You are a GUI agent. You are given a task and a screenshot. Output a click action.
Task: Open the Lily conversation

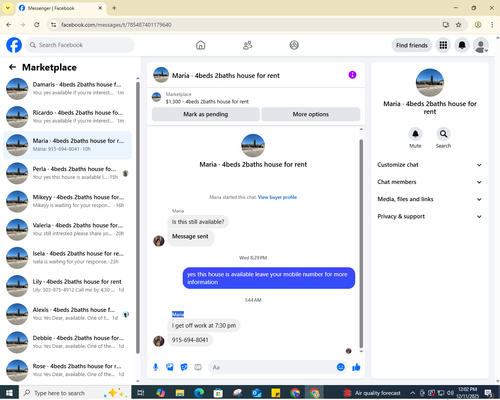[x=67, y=286]
